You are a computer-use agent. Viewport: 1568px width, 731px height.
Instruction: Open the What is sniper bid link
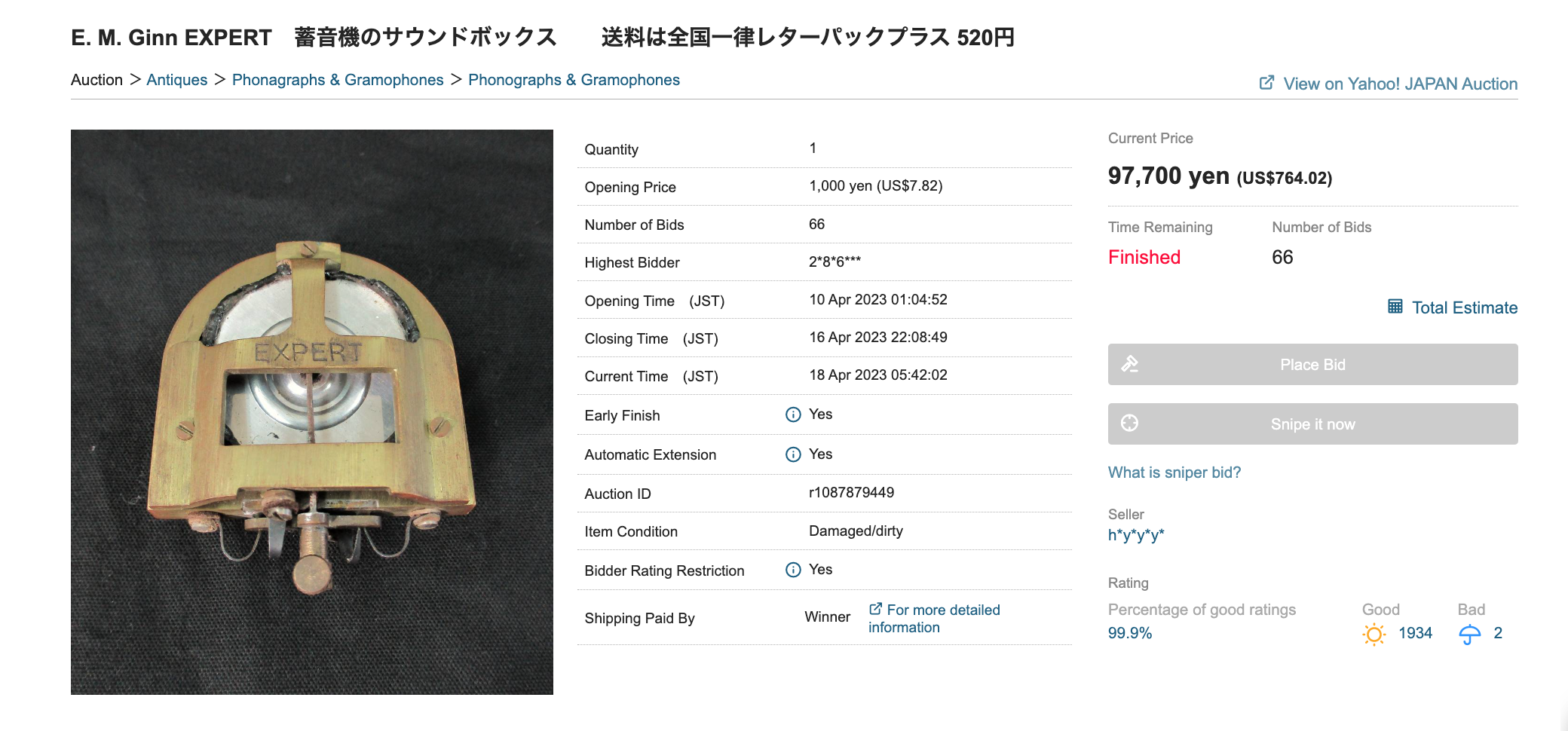[1174, 473]
